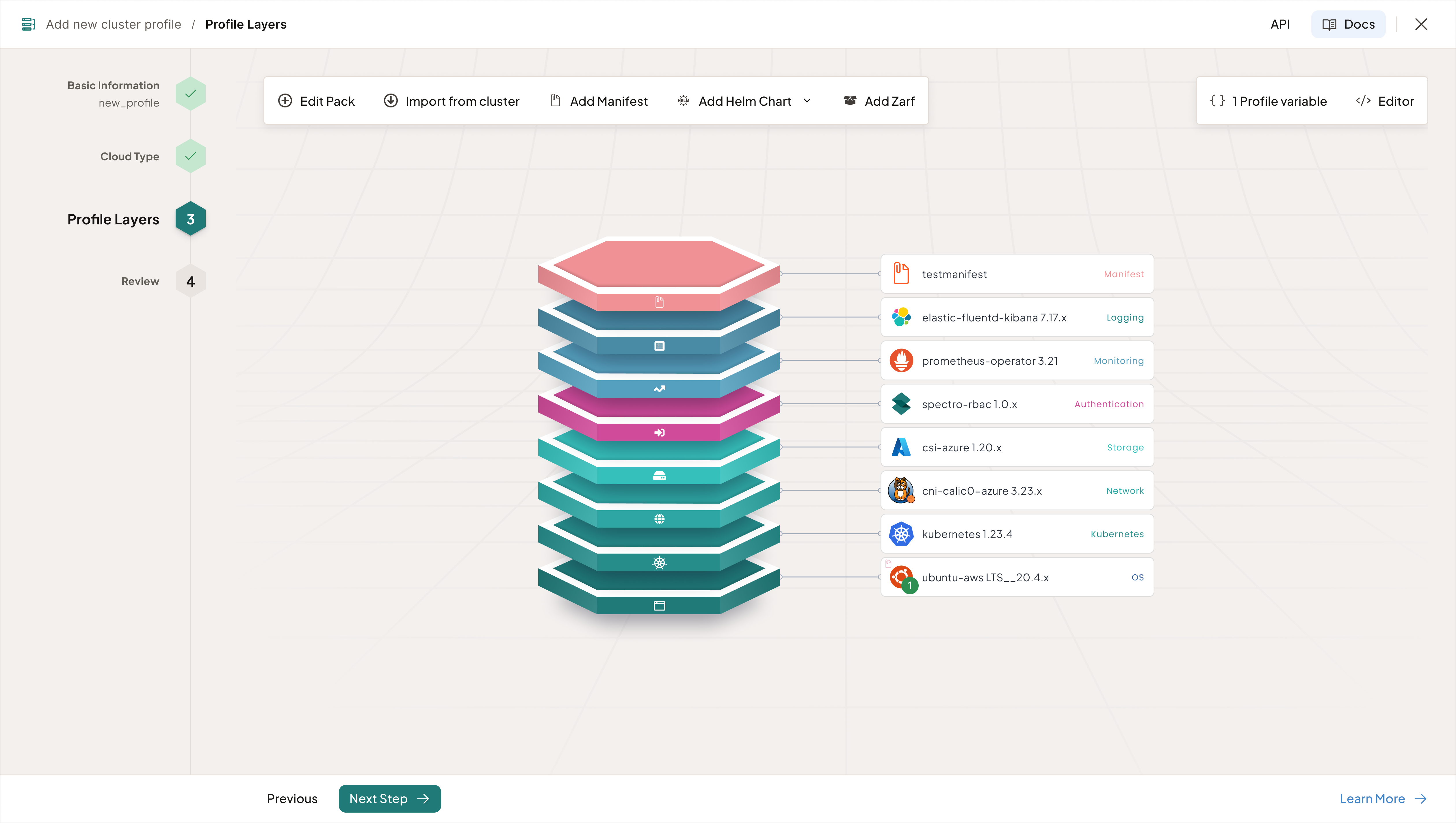Select the magenta authentication stack layer
The image size is (1456, 823).
click(x=659, y=408)
